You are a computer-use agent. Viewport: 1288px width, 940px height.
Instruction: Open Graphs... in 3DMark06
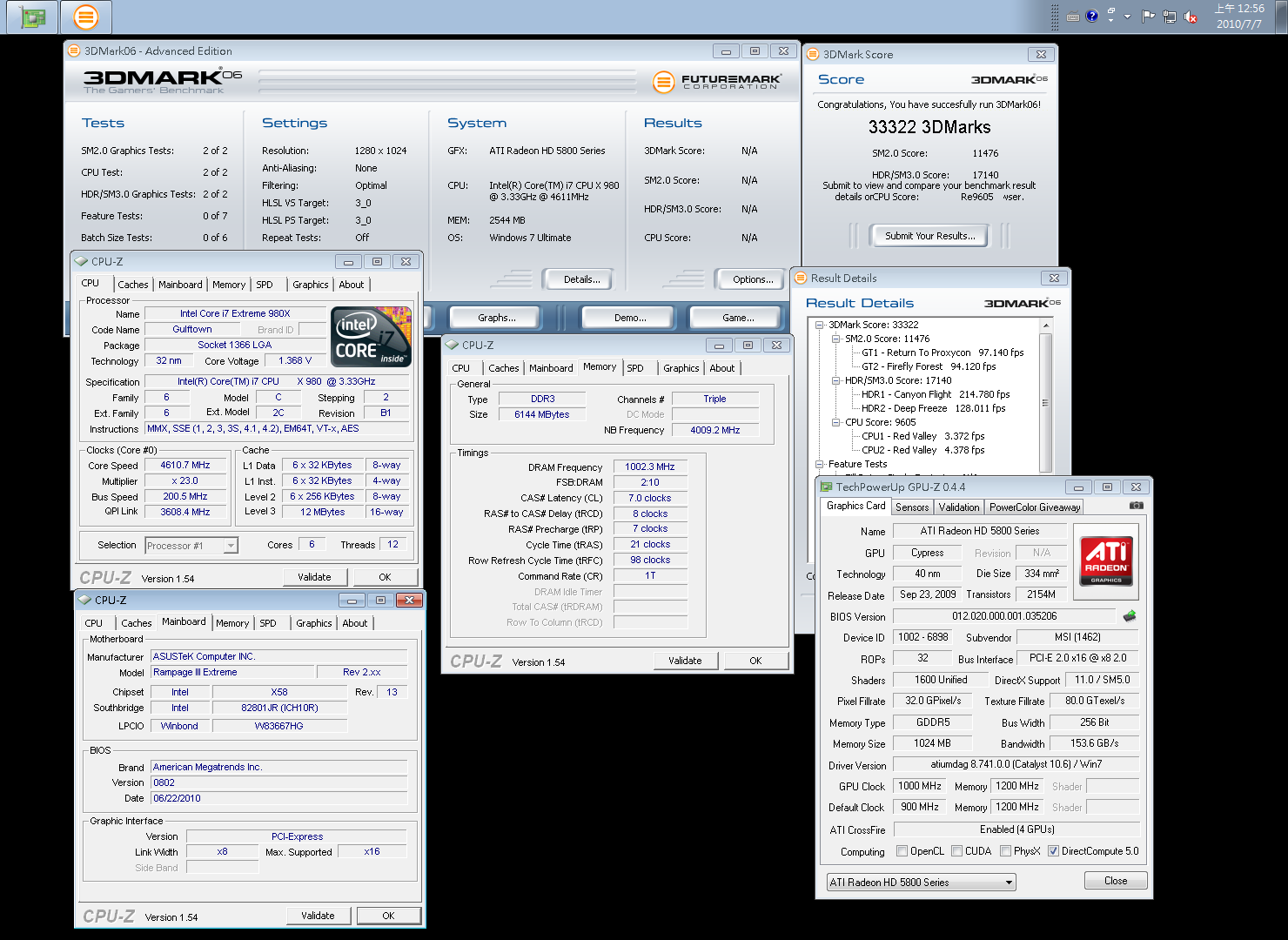click(497, 318)
